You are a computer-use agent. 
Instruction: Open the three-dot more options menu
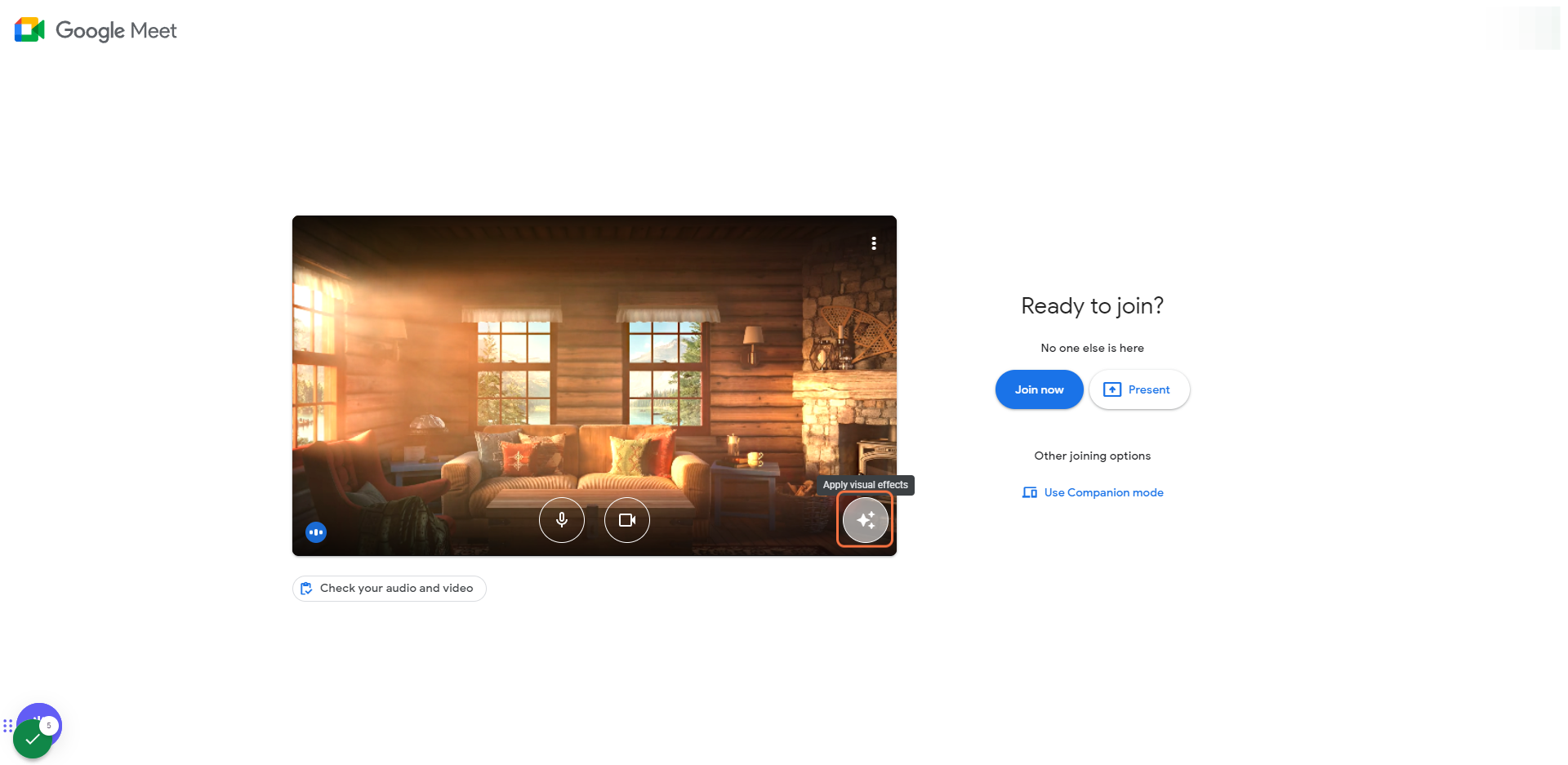click(x=874, y=243)
